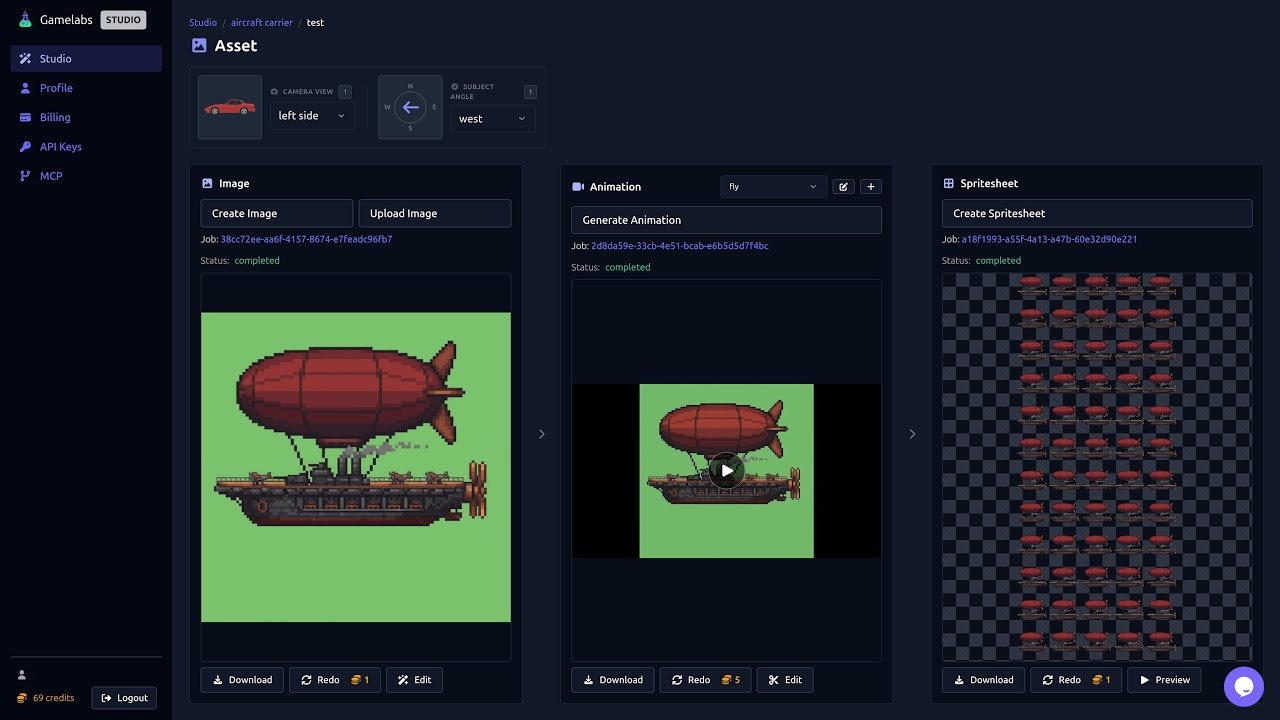Open the aircraft carrier breadcrumb link

[261, 22]
